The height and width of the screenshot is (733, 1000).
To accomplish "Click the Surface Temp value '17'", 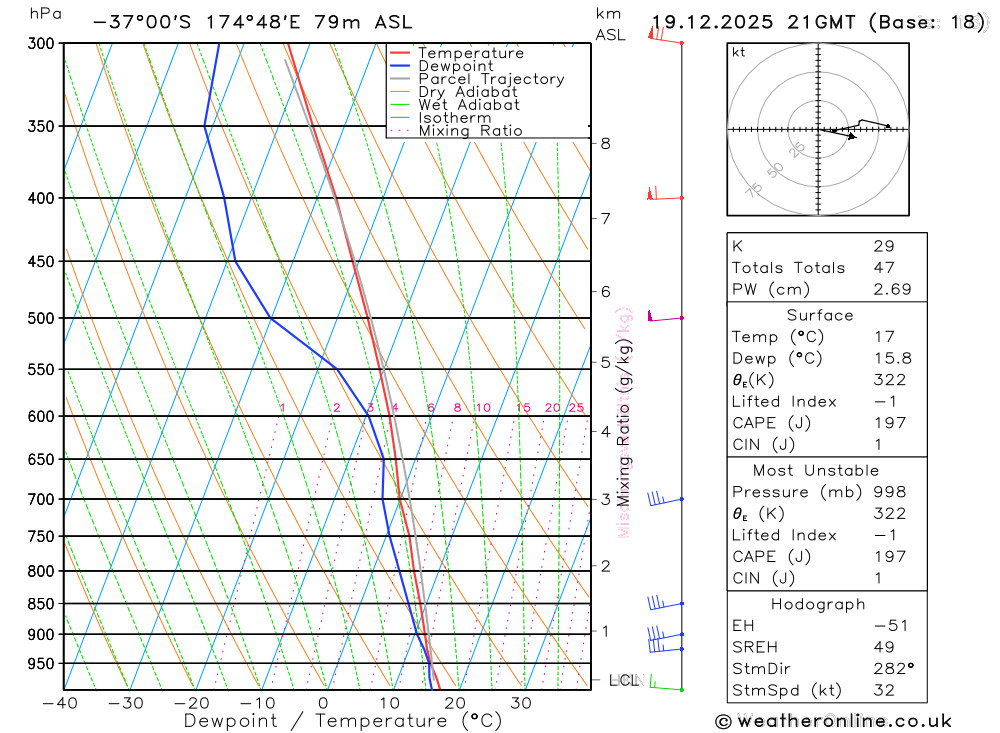I will [884, 337].
